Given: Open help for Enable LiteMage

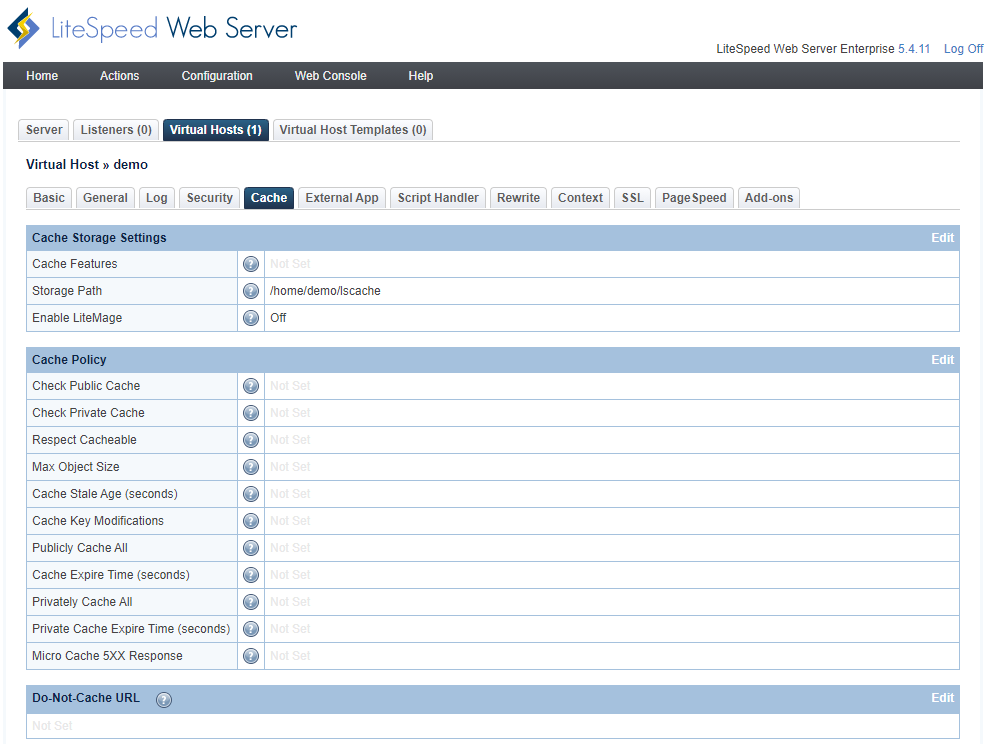Looking at the screenshot, I should [x=251, y=318].
